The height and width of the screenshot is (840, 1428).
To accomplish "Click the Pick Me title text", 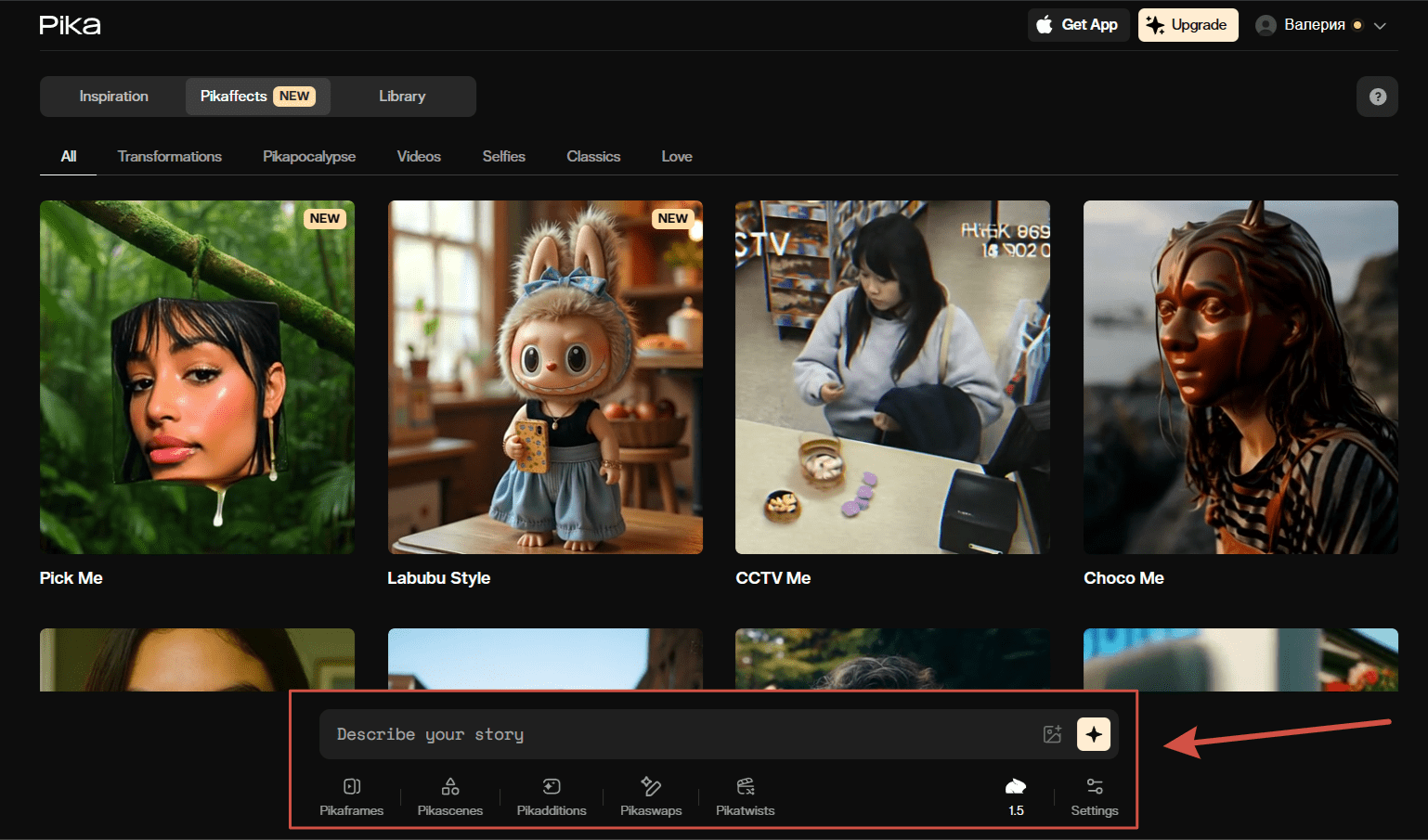I will (x=71, y=578).
